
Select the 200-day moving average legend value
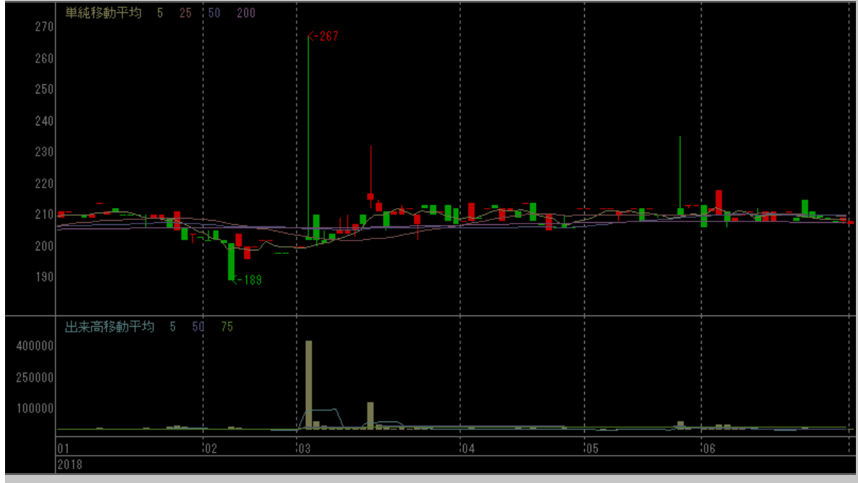pyautogui.click(x=247, y=12)
